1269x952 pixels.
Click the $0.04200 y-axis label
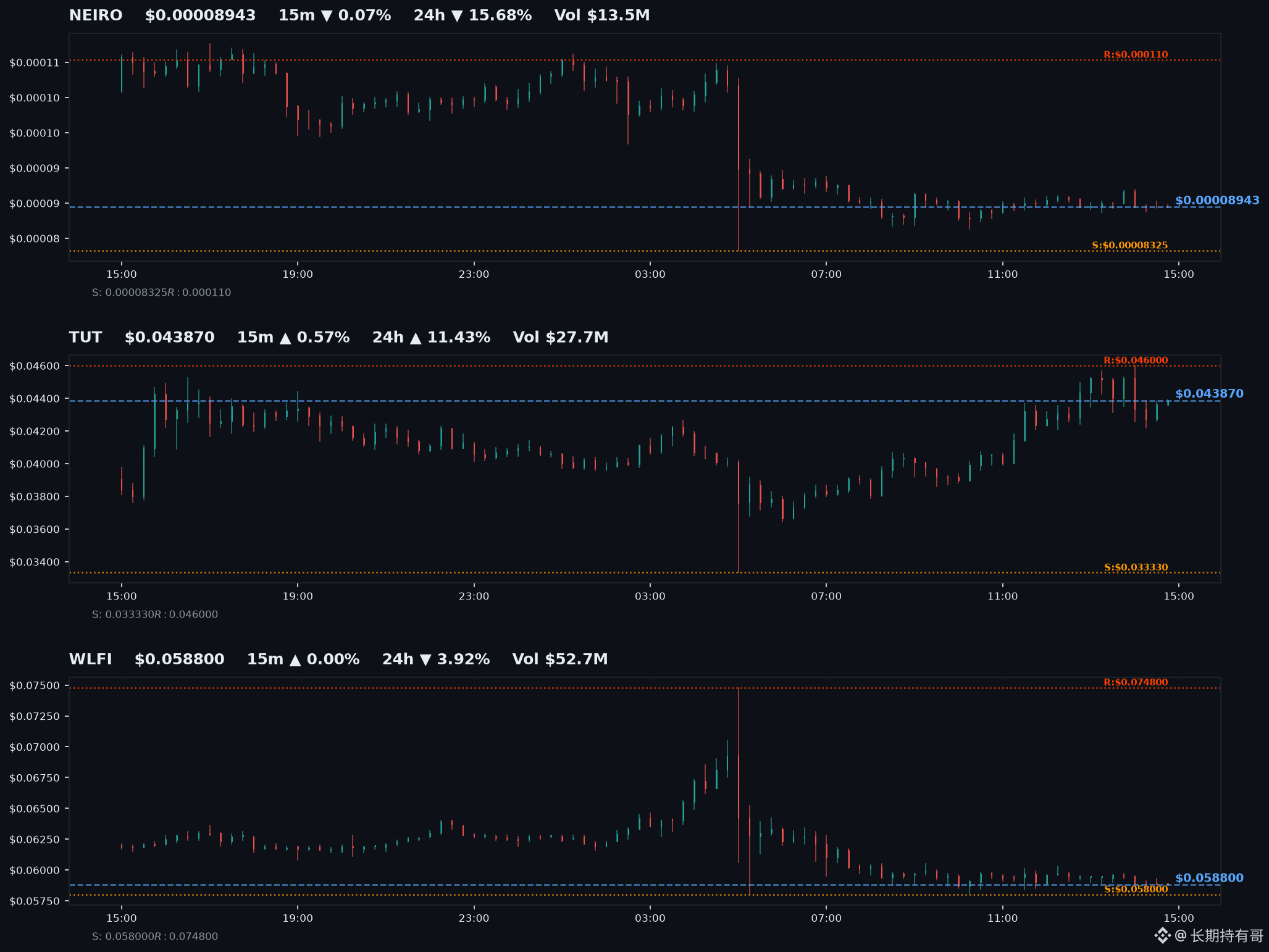(35, 432)
